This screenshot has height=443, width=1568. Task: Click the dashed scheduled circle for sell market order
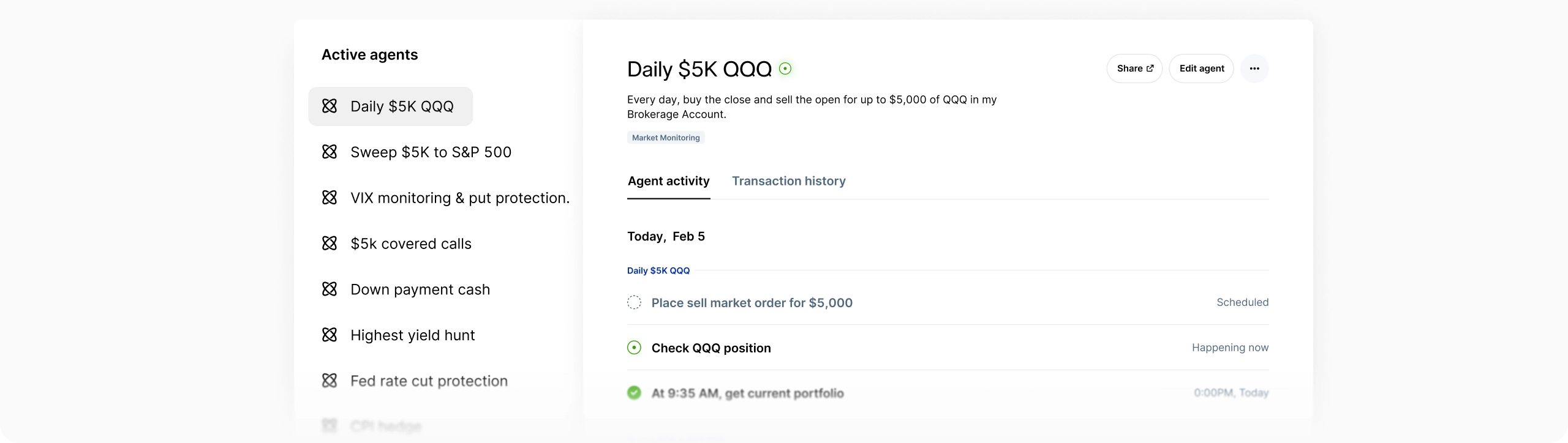[x=635, y=302]
